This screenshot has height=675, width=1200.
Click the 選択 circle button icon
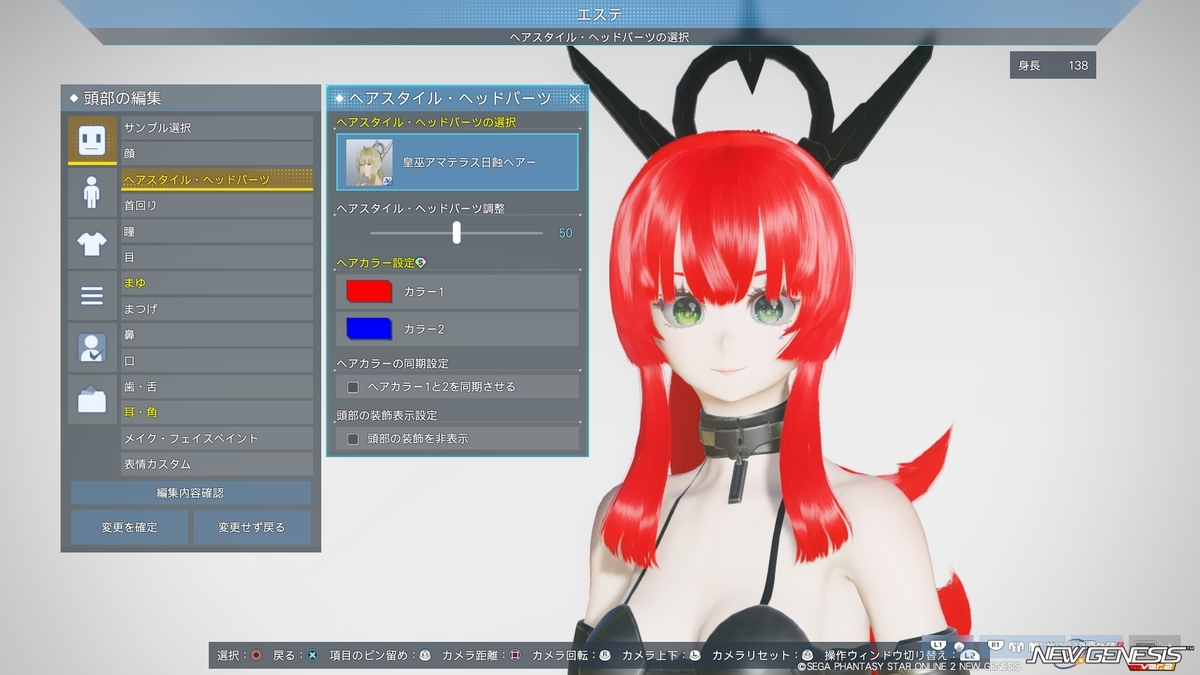[x=257, y=655]
